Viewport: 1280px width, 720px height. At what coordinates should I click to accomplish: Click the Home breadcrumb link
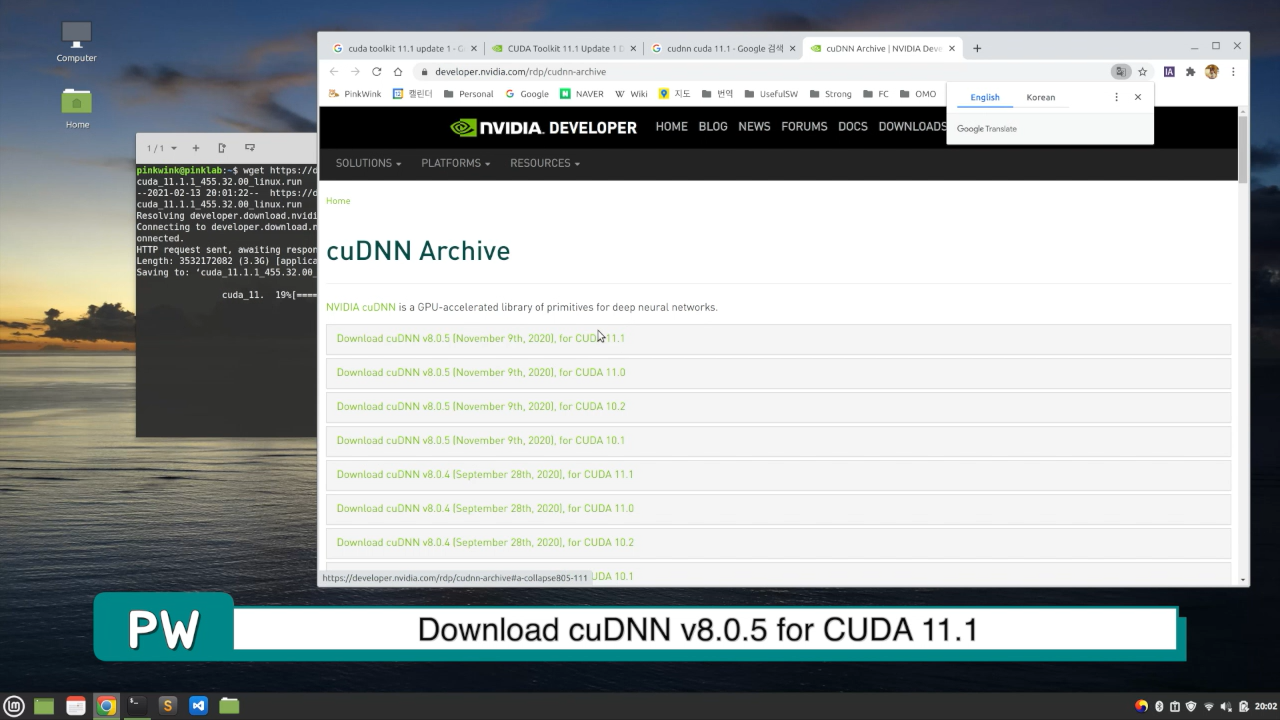pos(338,201)
